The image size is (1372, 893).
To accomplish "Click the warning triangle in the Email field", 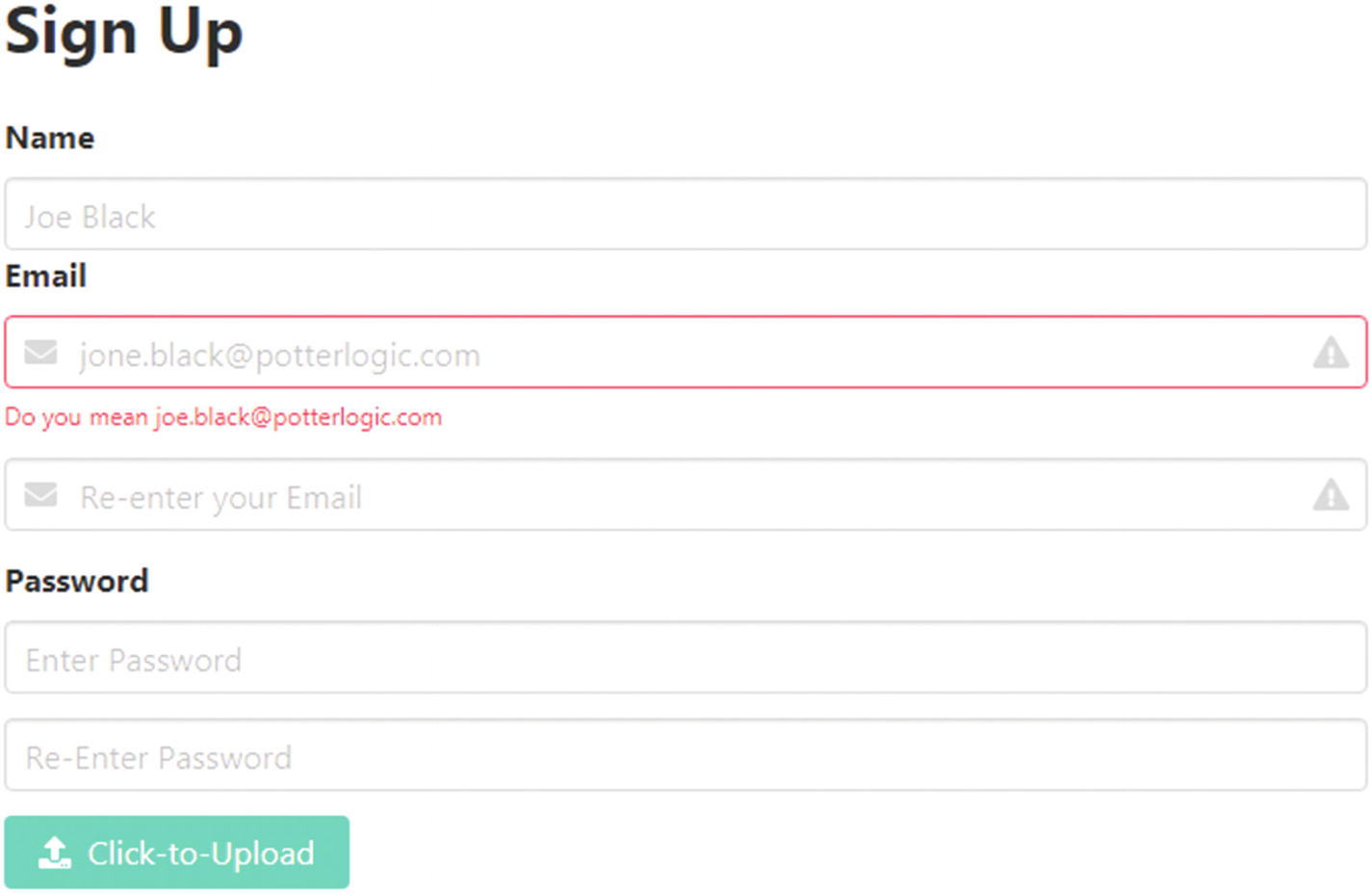I will point(1331,353).
